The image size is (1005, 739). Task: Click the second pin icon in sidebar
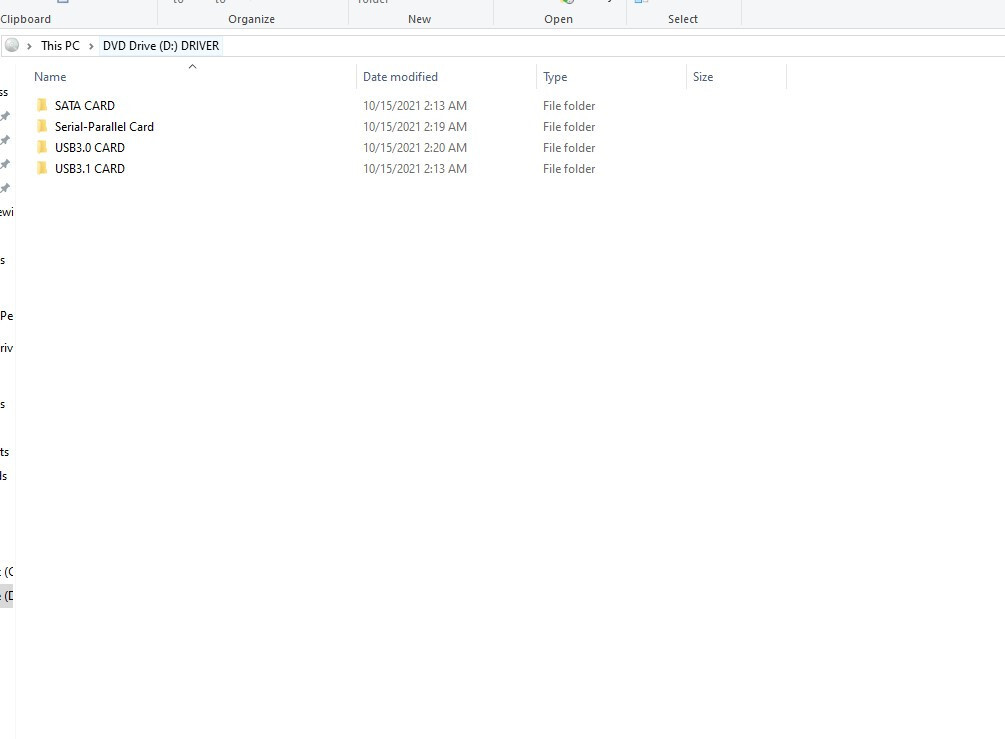[5, 140]
